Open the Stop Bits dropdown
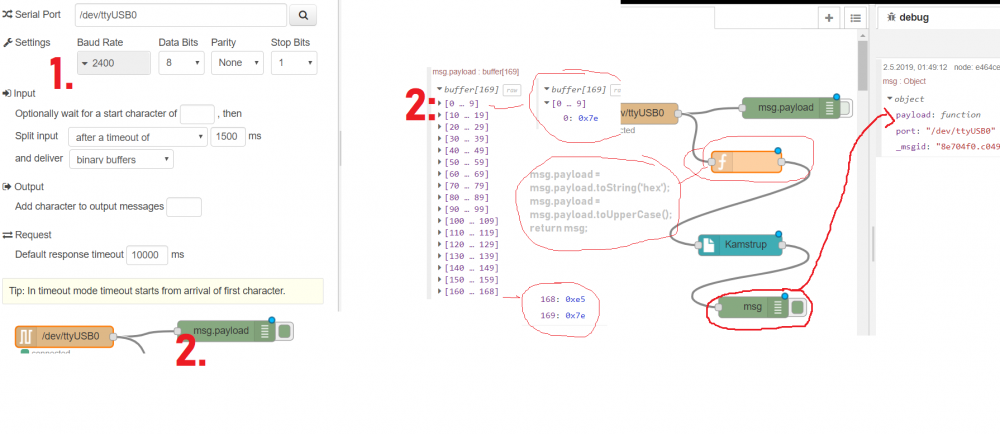 pos(294,62)
